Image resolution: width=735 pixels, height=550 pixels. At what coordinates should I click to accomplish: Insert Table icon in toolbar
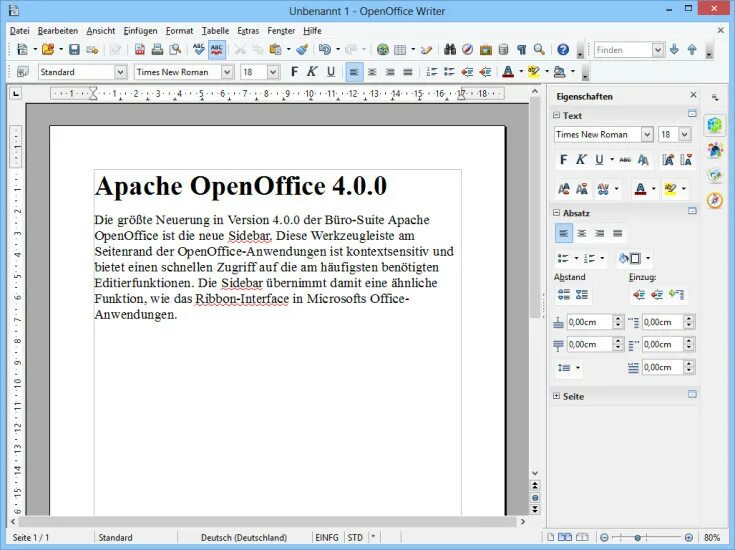pos(400,49)
